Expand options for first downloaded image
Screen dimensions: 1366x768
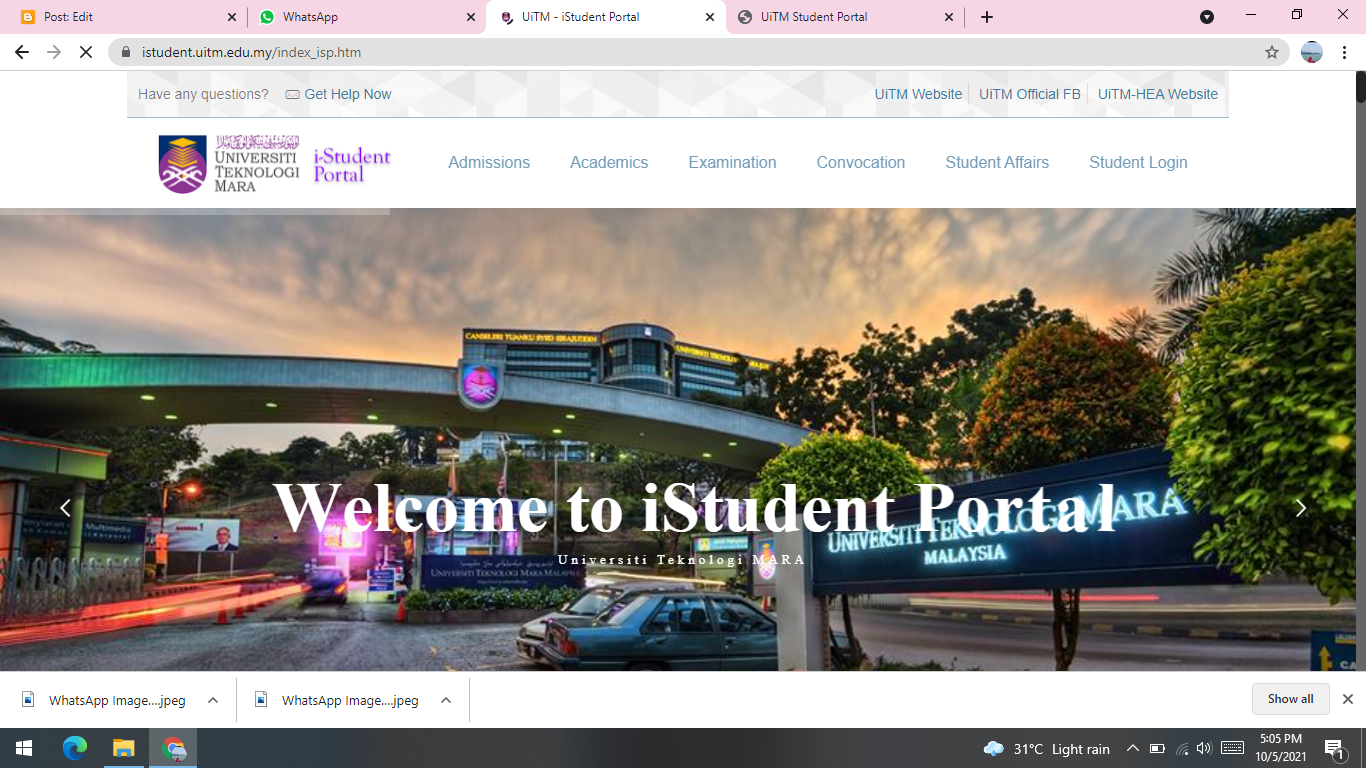coord(213,700)
